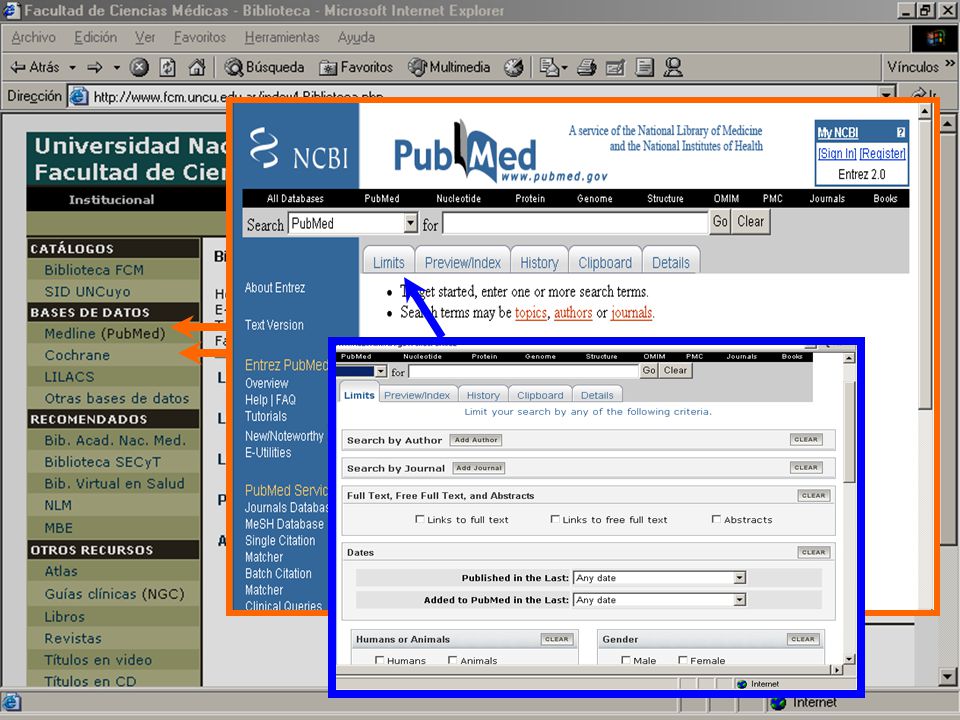Open the Nucleotide database in PubMed bar
960x720 pixels.
459,198
